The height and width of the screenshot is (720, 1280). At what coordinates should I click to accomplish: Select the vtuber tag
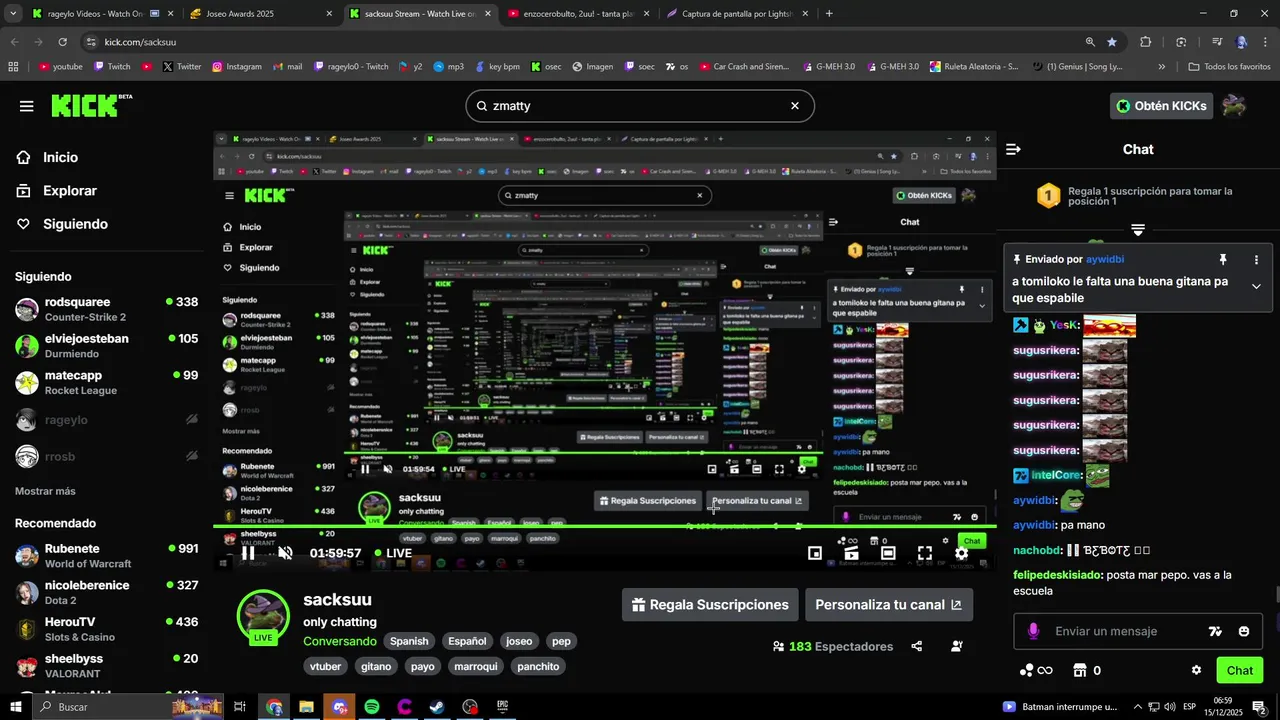tap(326, 666)
